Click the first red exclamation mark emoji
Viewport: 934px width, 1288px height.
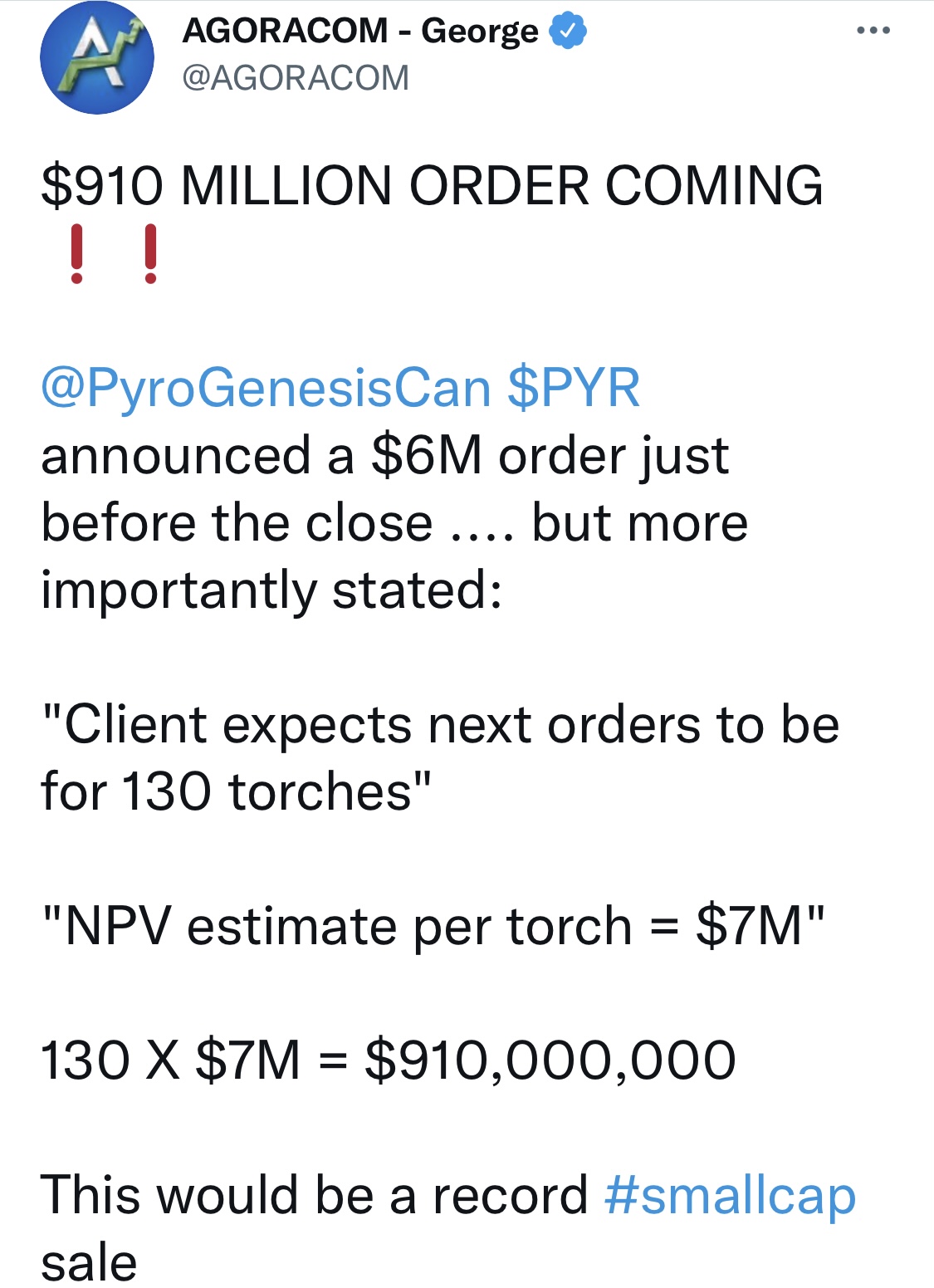pos(76,254)
